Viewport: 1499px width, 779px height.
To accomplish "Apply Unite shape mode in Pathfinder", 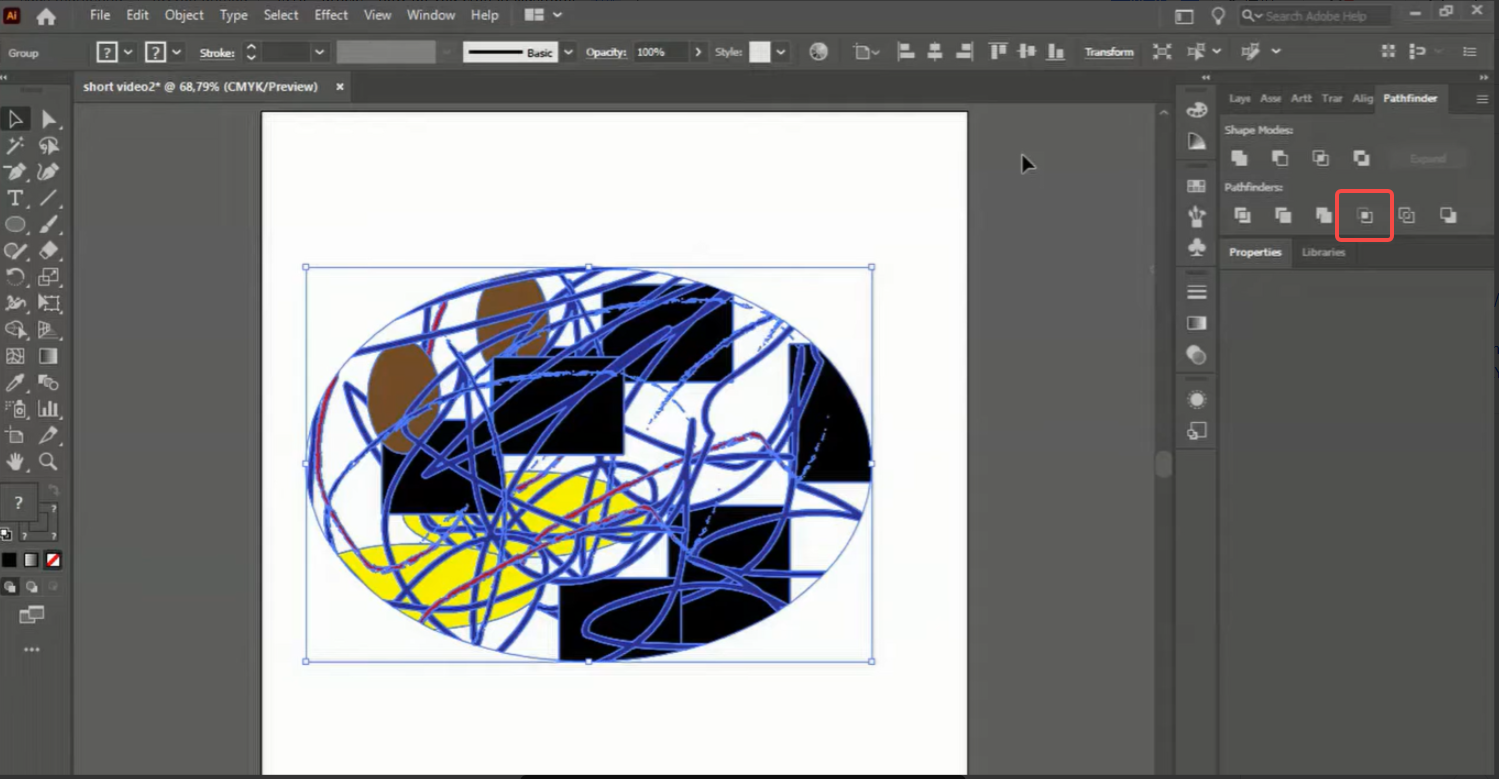I will [x=1239, y=158].
